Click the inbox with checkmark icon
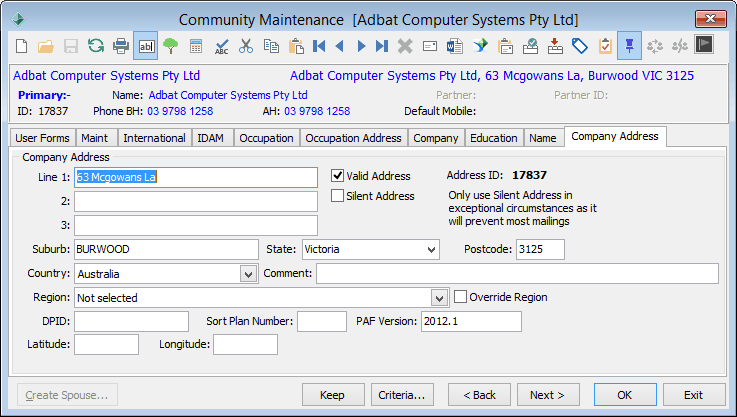Image resolution: width=737 pixels, height=417 pixels. click(530, 46)
